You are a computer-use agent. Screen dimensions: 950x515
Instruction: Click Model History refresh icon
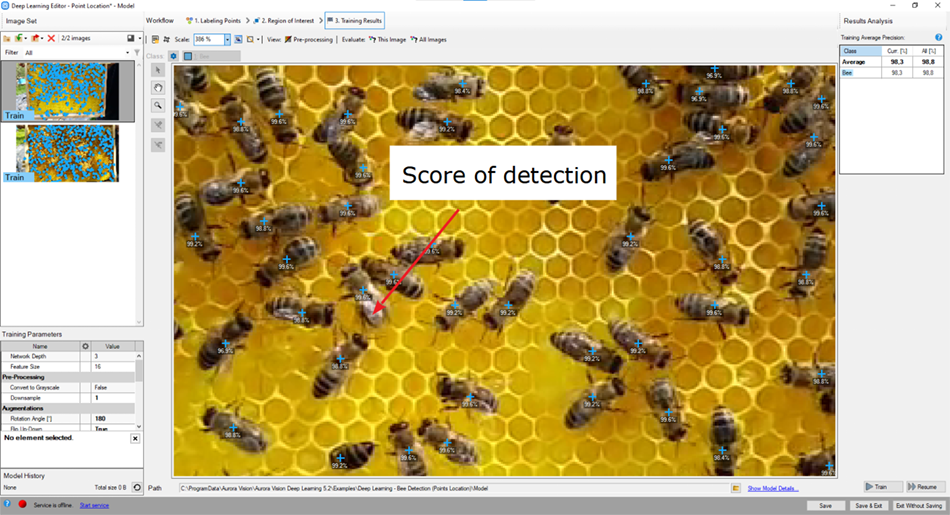click(x=137, y=487)
